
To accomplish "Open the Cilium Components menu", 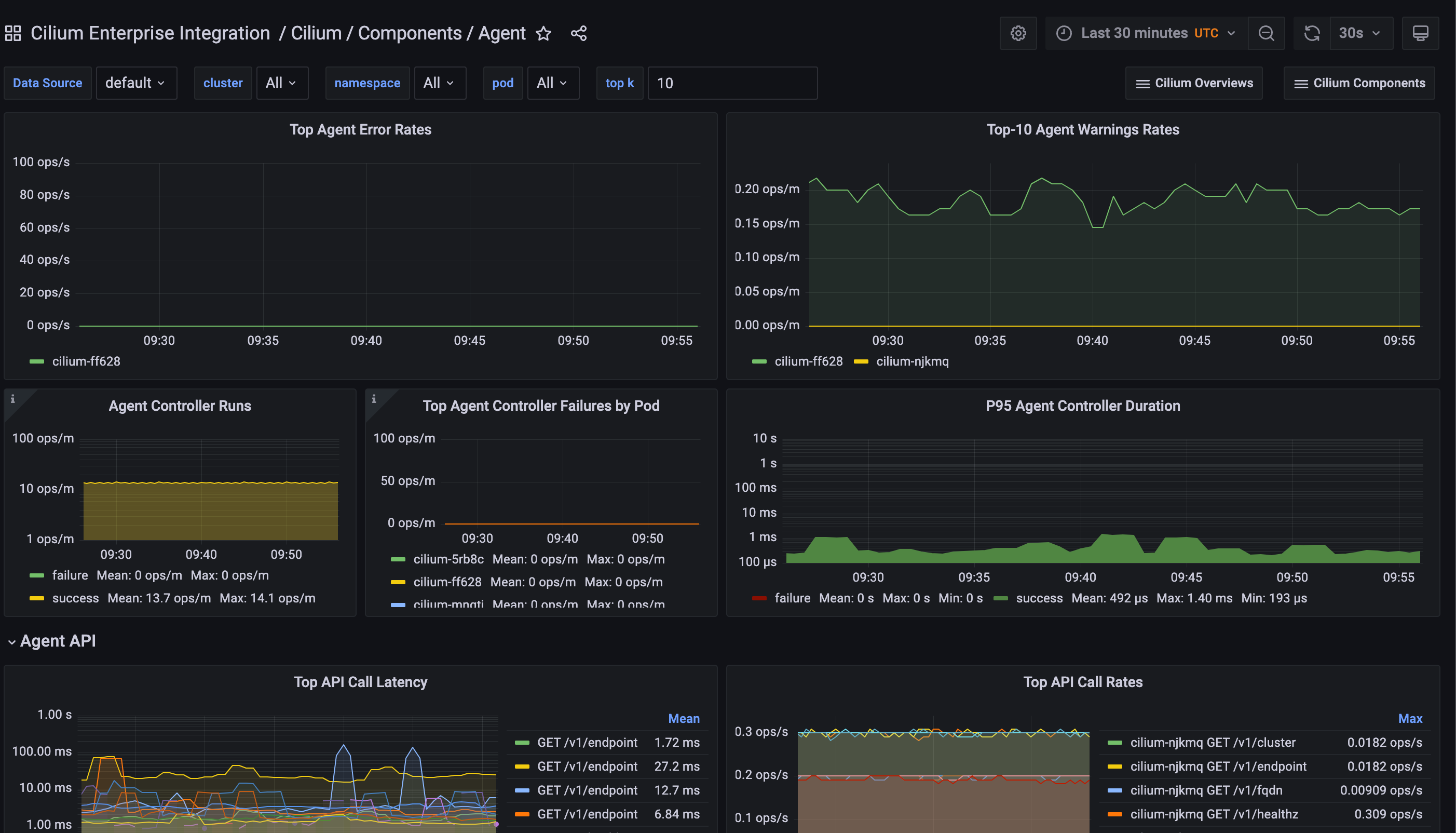I will click(x=1359, y=83).
